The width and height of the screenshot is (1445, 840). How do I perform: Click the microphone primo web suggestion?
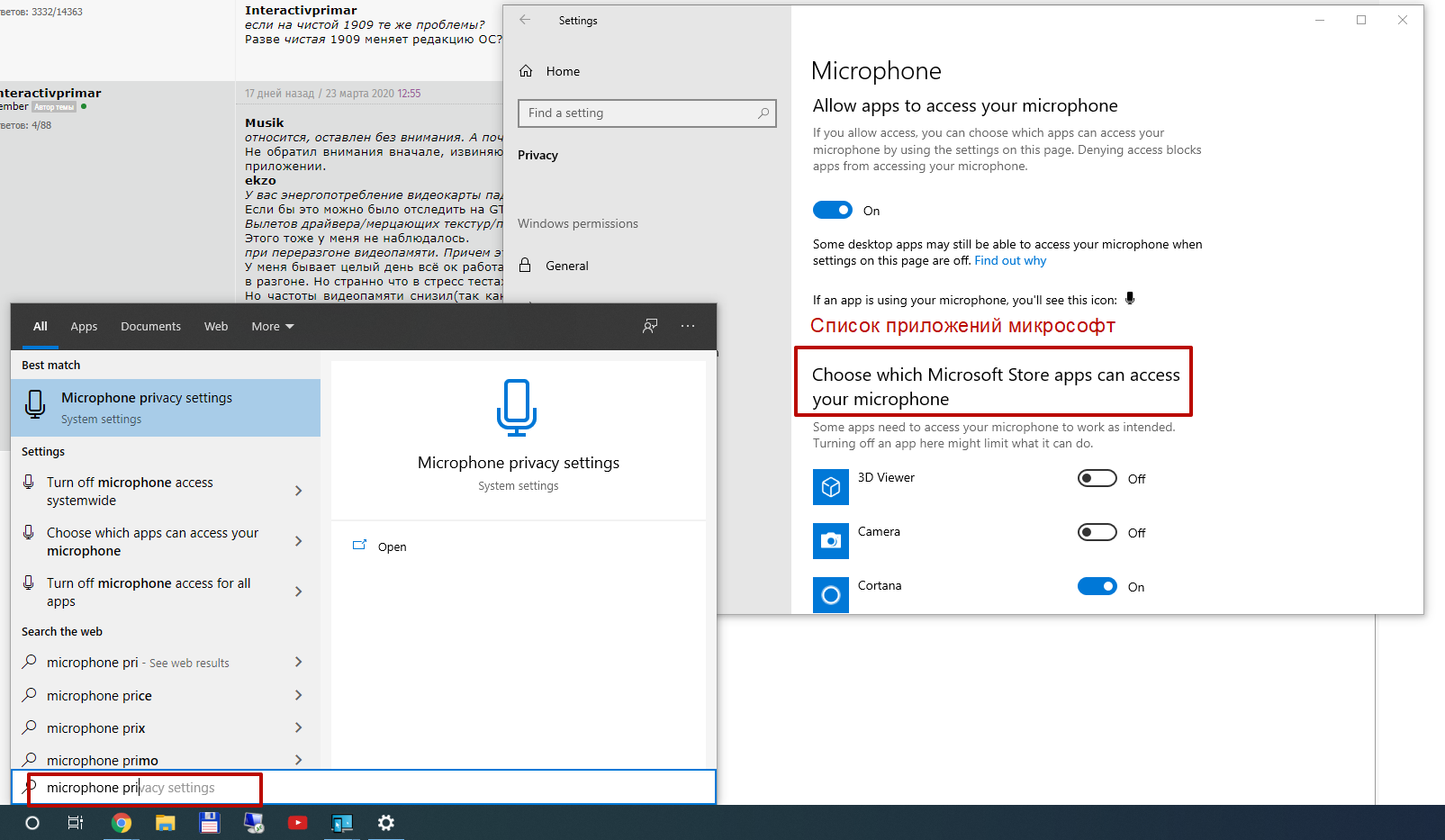pyautogui.click(x=166, y=760)
